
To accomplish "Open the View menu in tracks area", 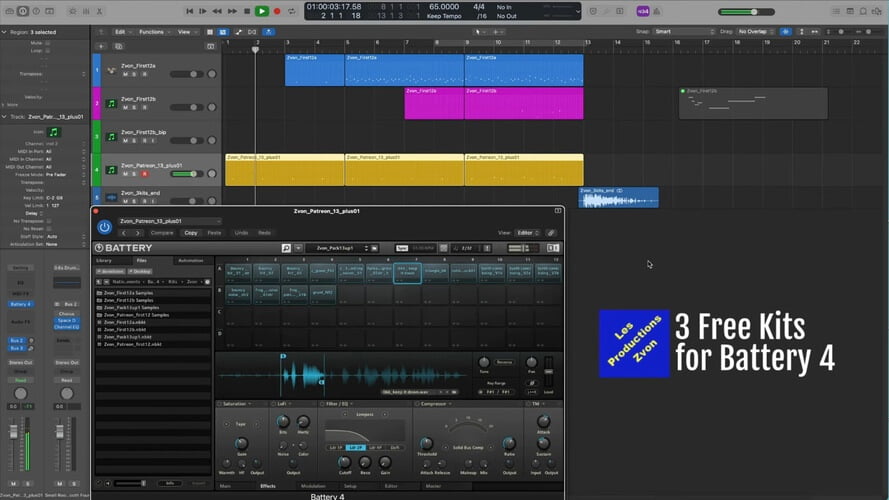I will (187, 32).
